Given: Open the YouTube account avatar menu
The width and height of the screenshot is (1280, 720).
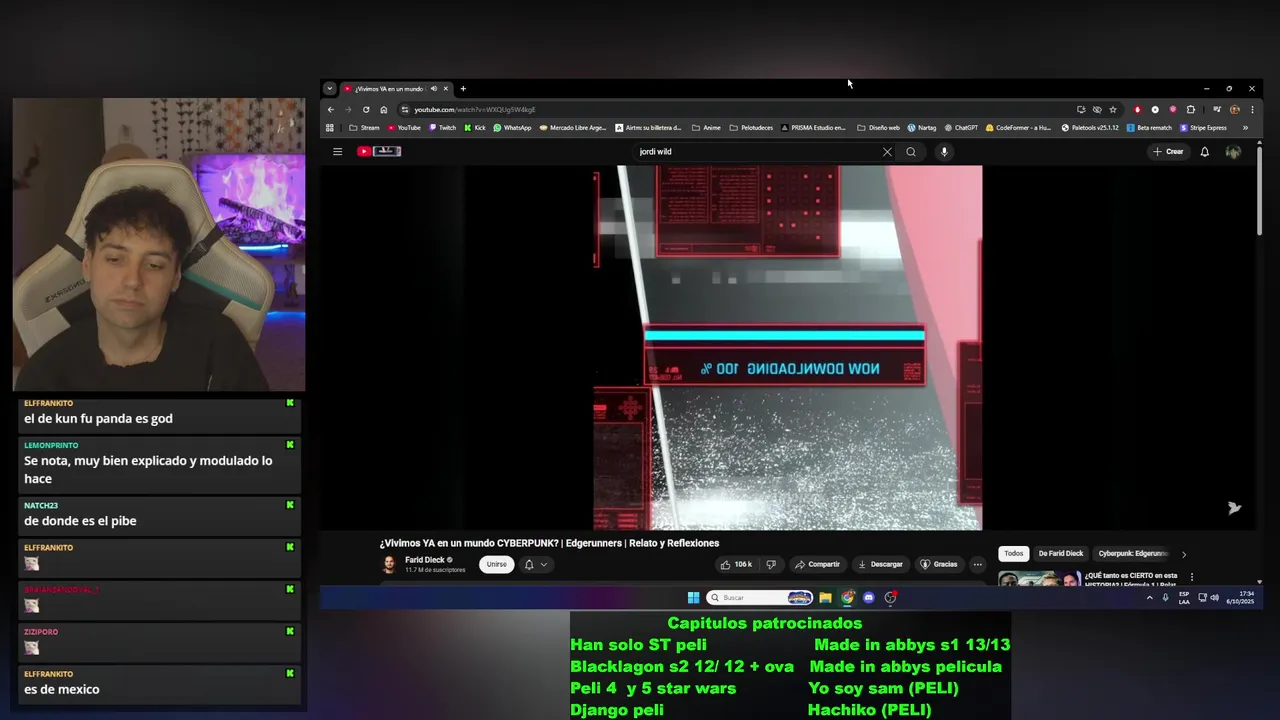Looking at the screenshot, I should 1233,152.
